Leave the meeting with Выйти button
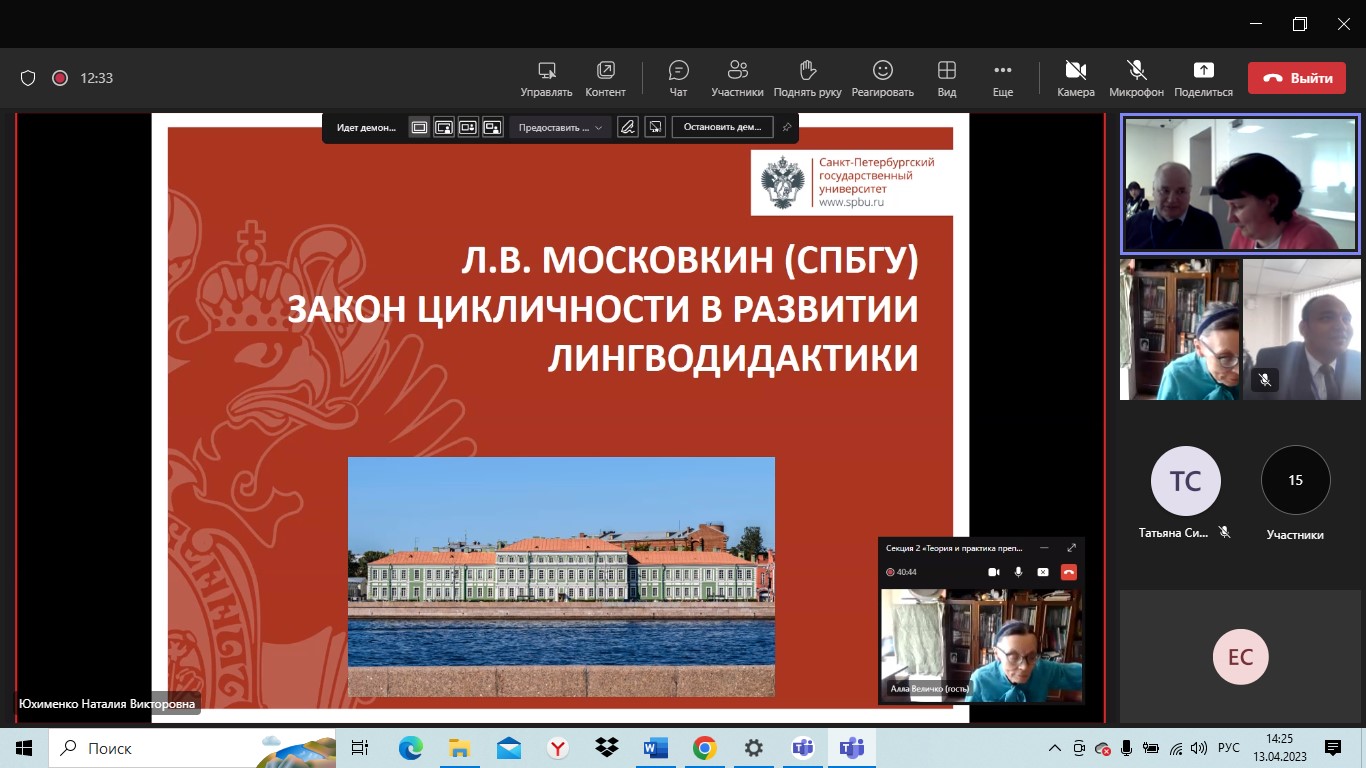This screenshot has width=1366, height=768. [1302, 78]
